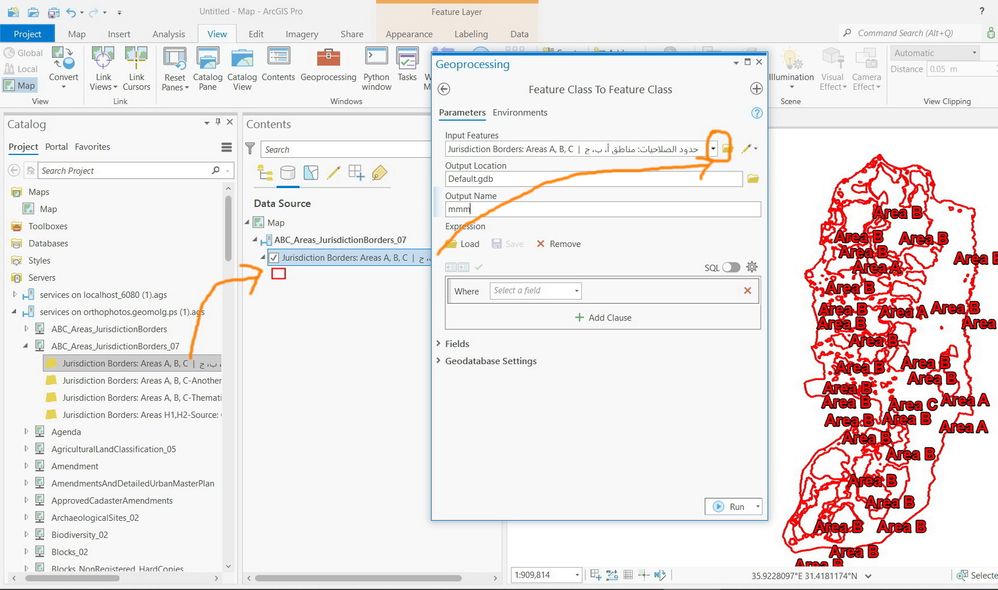
Task: Select List By Editing pencil icon
Action: pos(334,173)
